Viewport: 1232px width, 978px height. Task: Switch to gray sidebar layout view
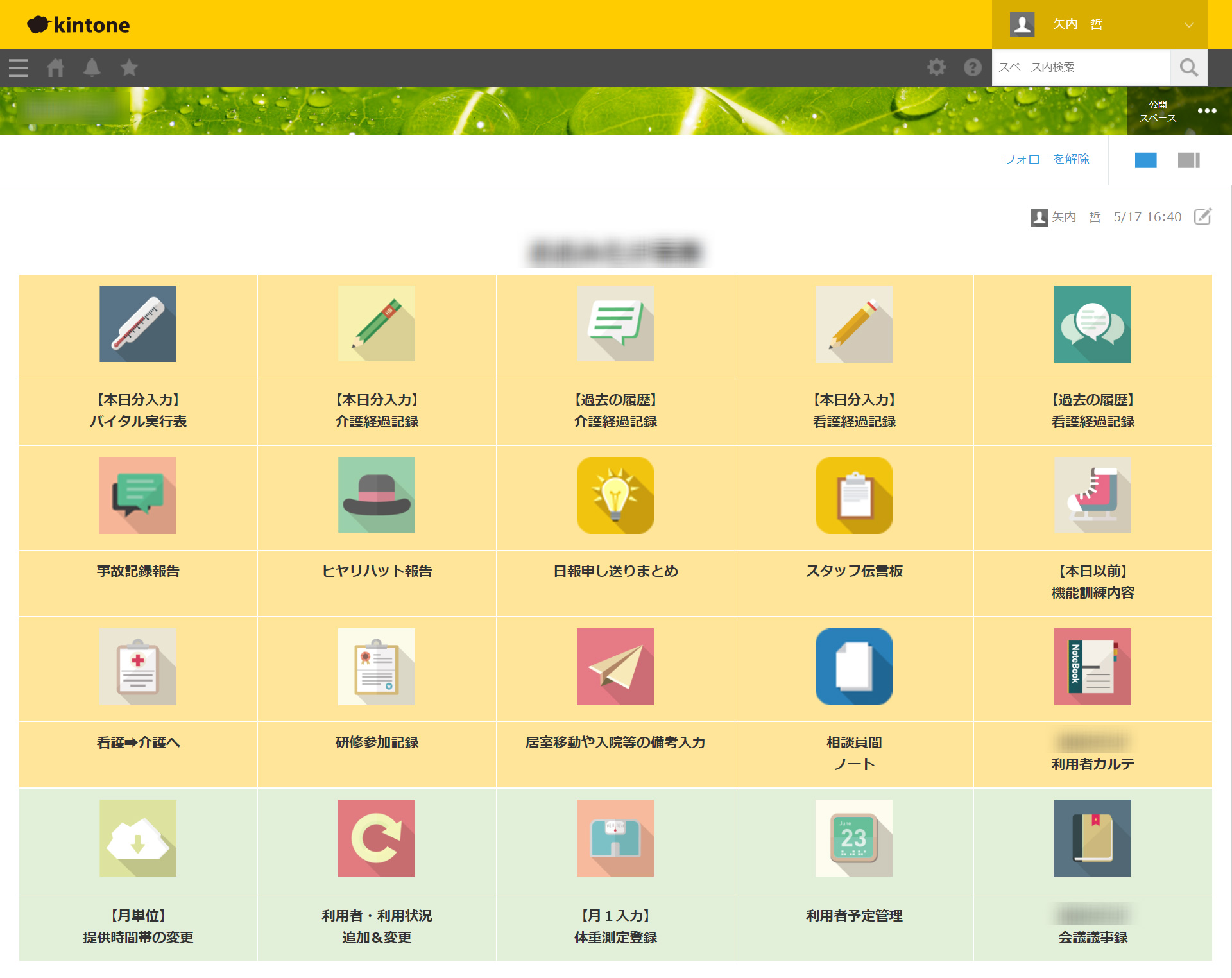pos(1188,160)
